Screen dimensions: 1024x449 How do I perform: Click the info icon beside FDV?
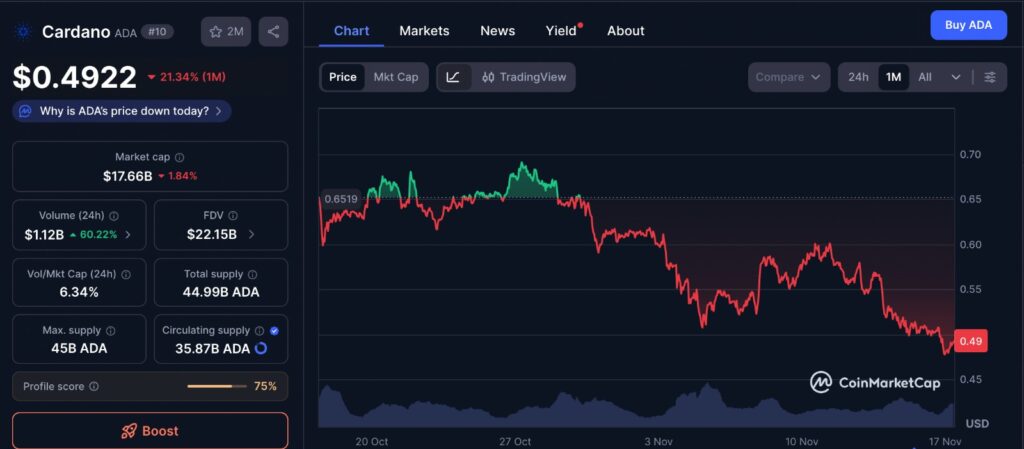233,215
